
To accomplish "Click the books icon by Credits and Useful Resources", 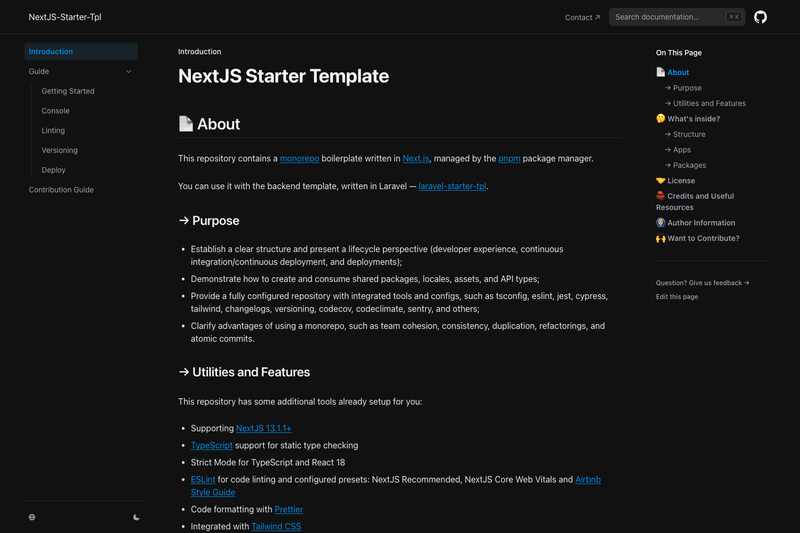I will click(x=661, y=195).
